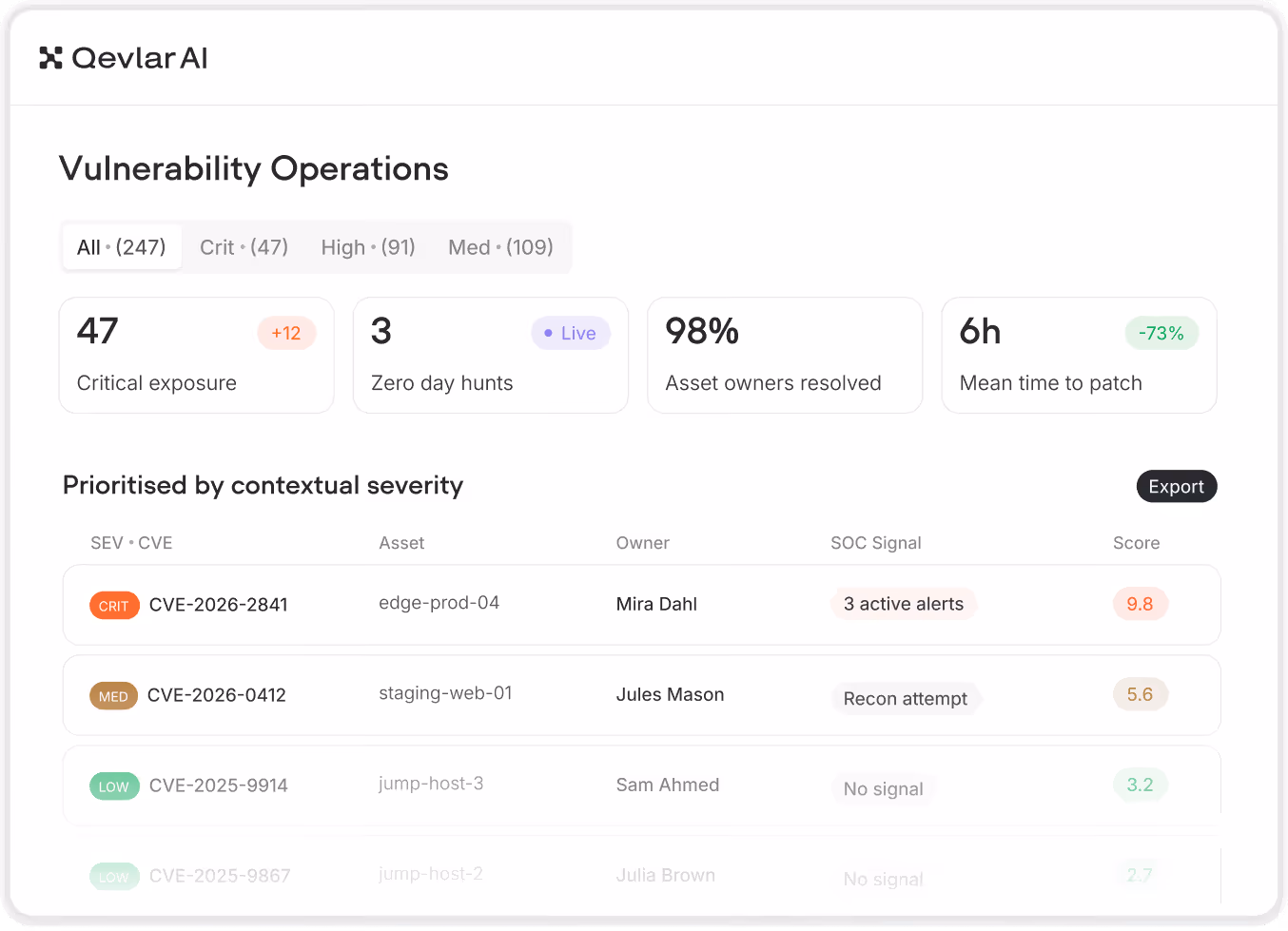Open the Critical exposure card
This screenshot has width=1288, height=931.
tap(197, 356)
